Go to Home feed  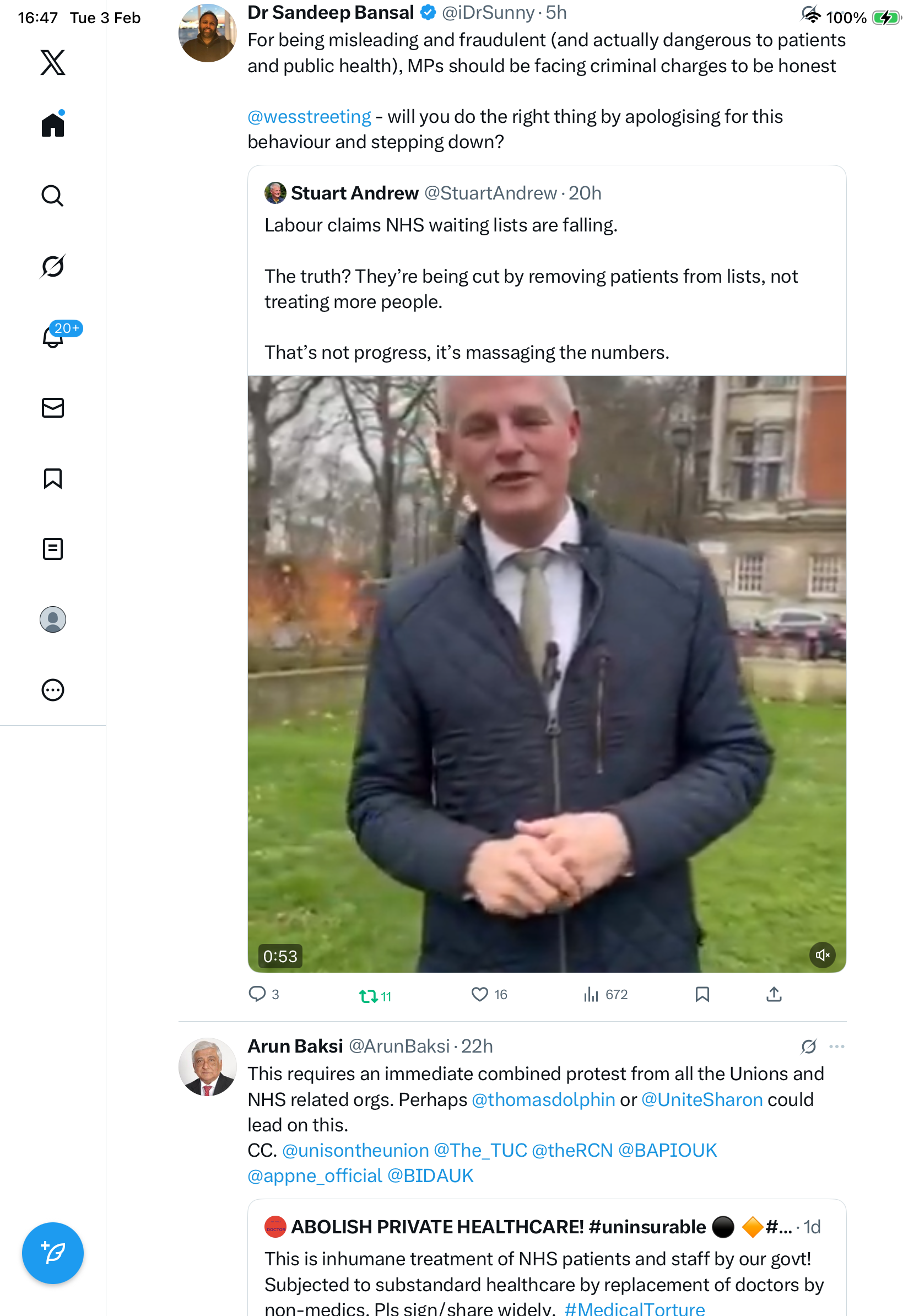(53, 125)
